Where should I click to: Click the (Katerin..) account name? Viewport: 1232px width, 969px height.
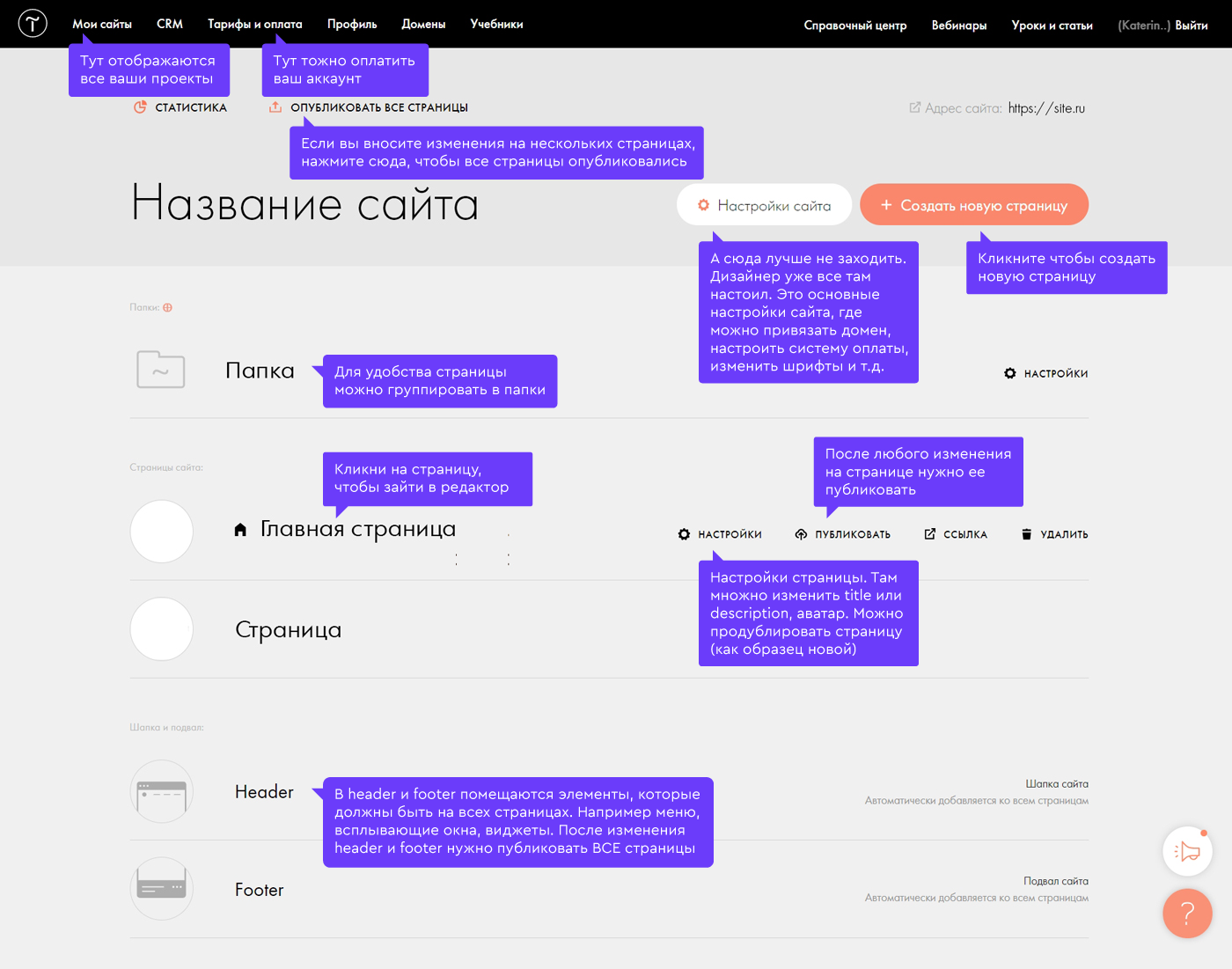click(1144, 26)
